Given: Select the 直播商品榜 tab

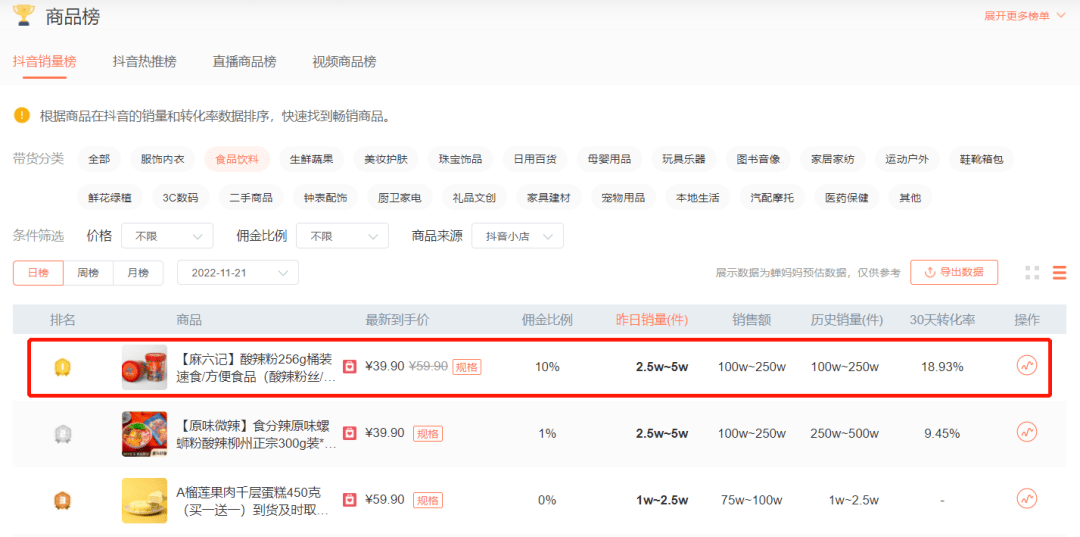Looking at the screenshot, I should pos(245,62).
